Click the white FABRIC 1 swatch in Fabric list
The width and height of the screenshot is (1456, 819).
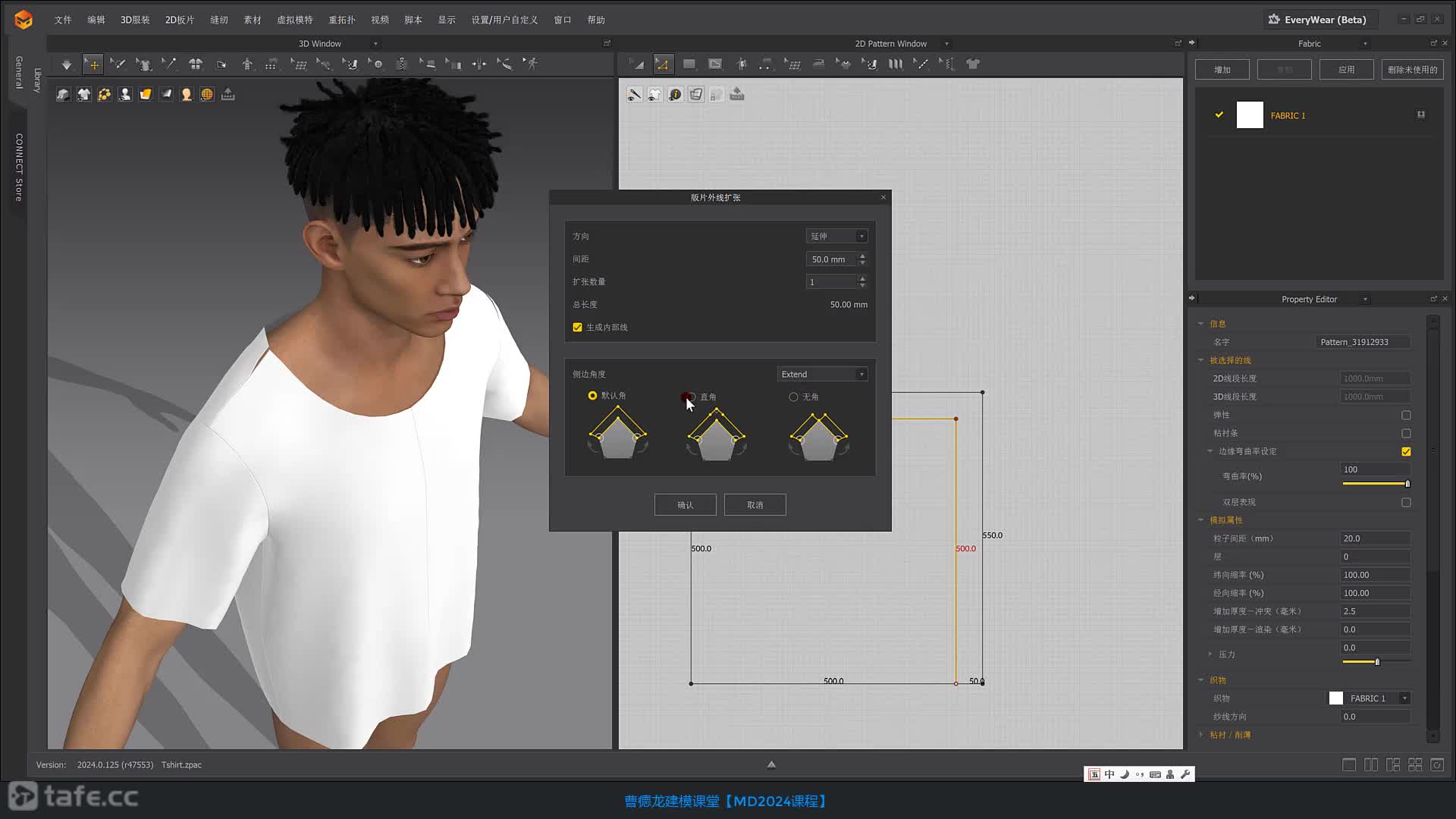click(1250, 115)
